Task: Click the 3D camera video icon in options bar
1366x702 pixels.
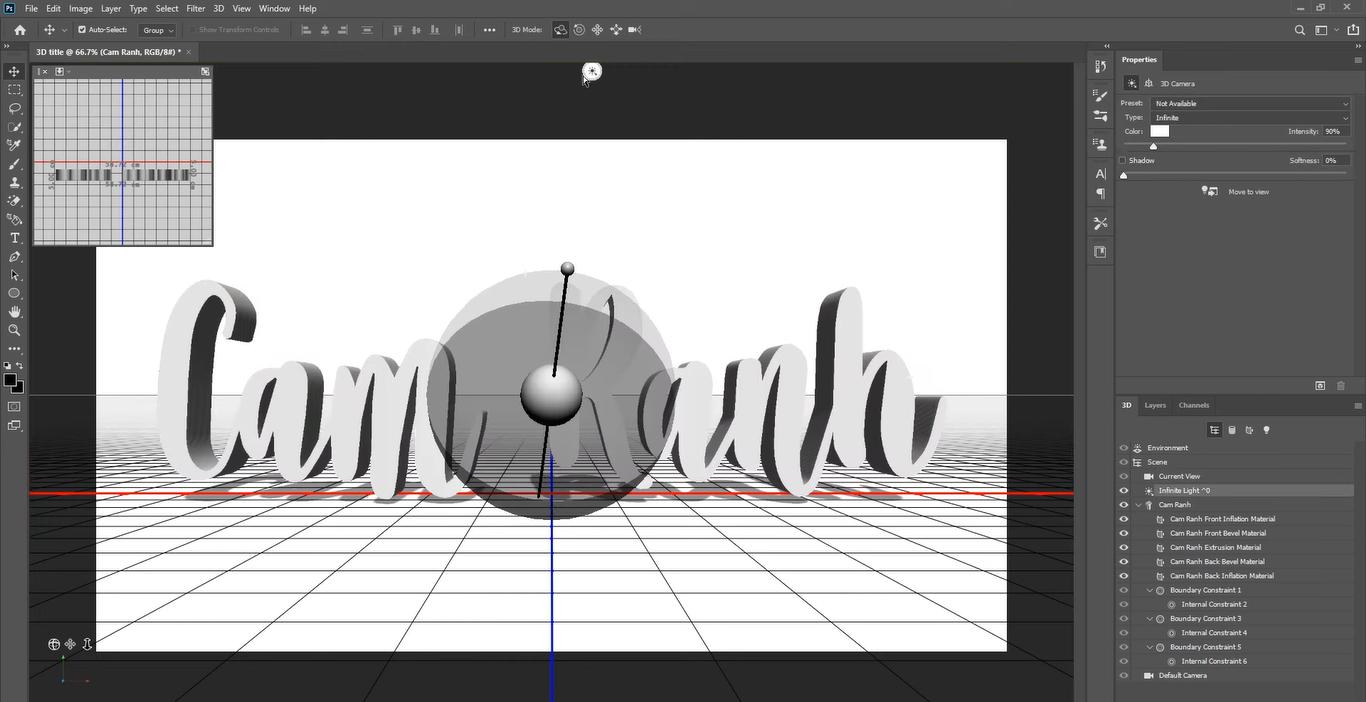Action: 634,30
